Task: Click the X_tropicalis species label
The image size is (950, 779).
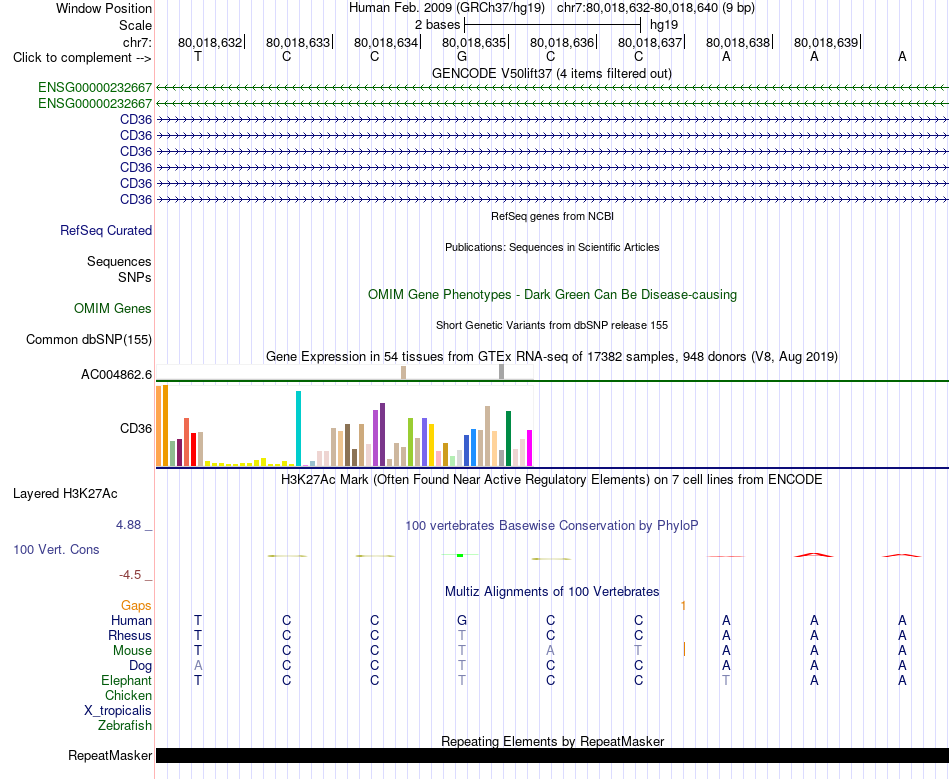Action: (118, 711)
